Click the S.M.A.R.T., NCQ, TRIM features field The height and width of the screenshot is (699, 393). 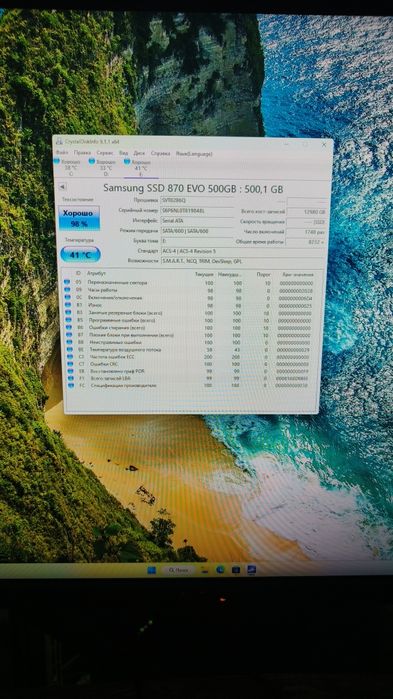click(243, 261)
